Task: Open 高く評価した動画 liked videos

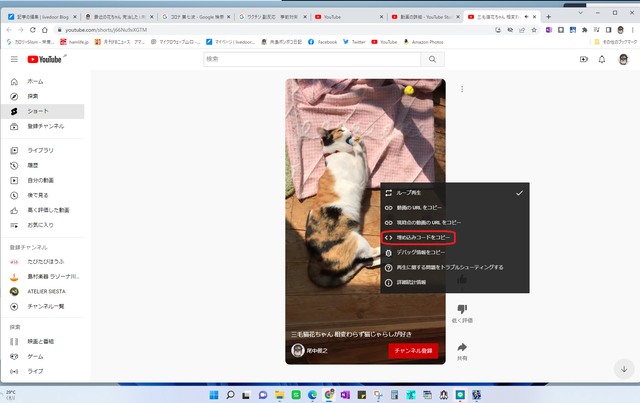Action: pos(43,210)
